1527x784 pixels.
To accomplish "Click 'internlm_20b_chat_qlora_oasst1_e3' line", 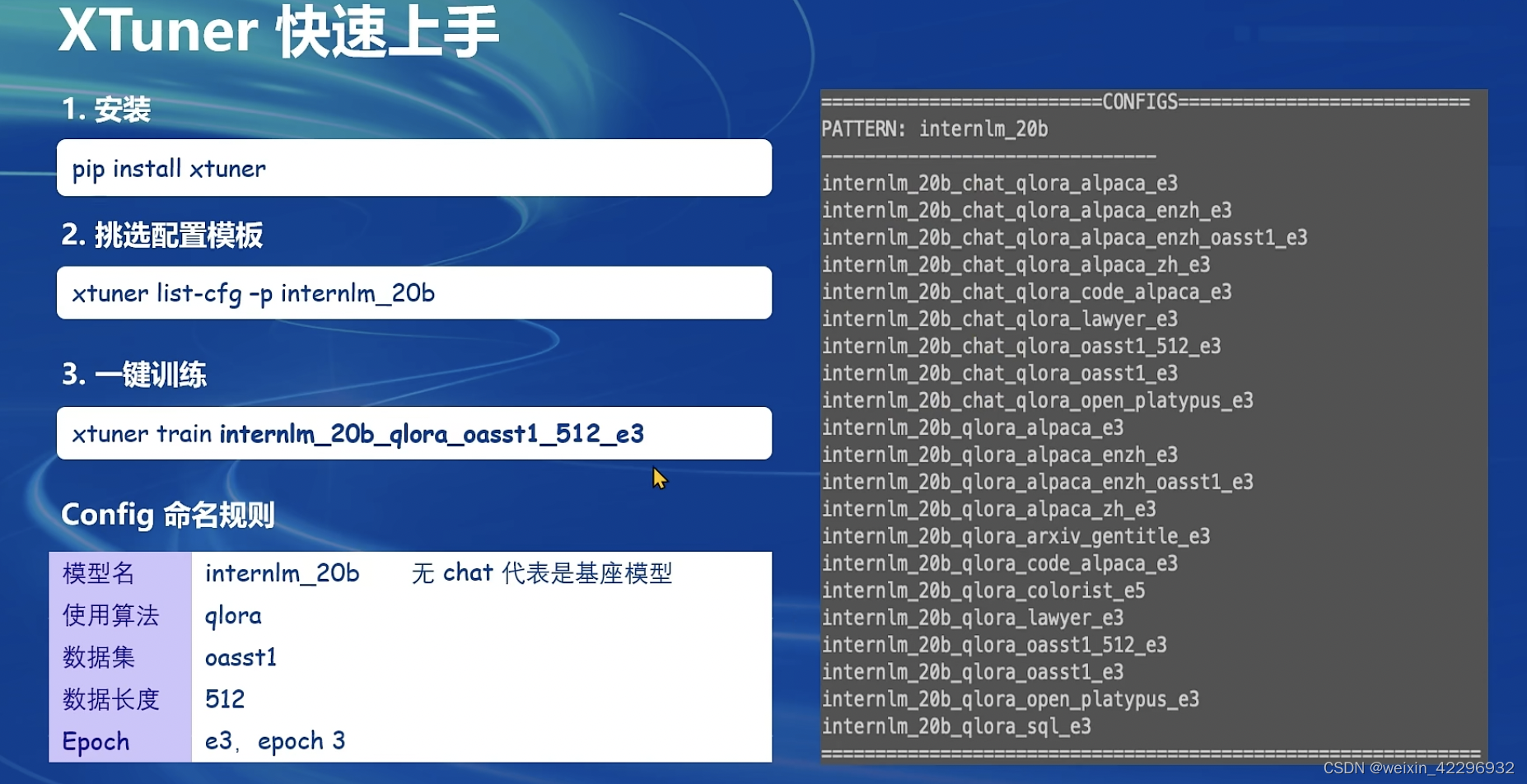I will tap(1000, 374).
